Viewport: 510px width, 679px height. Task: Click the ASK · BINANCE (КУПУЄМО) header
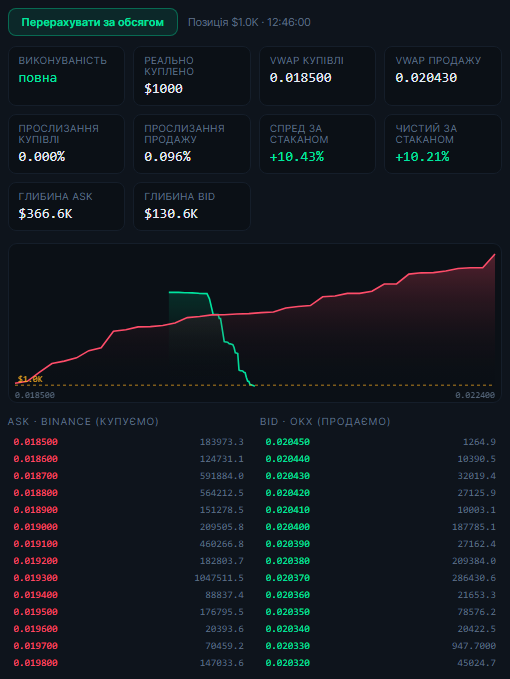pyautogui.click(x=83, y=421)
